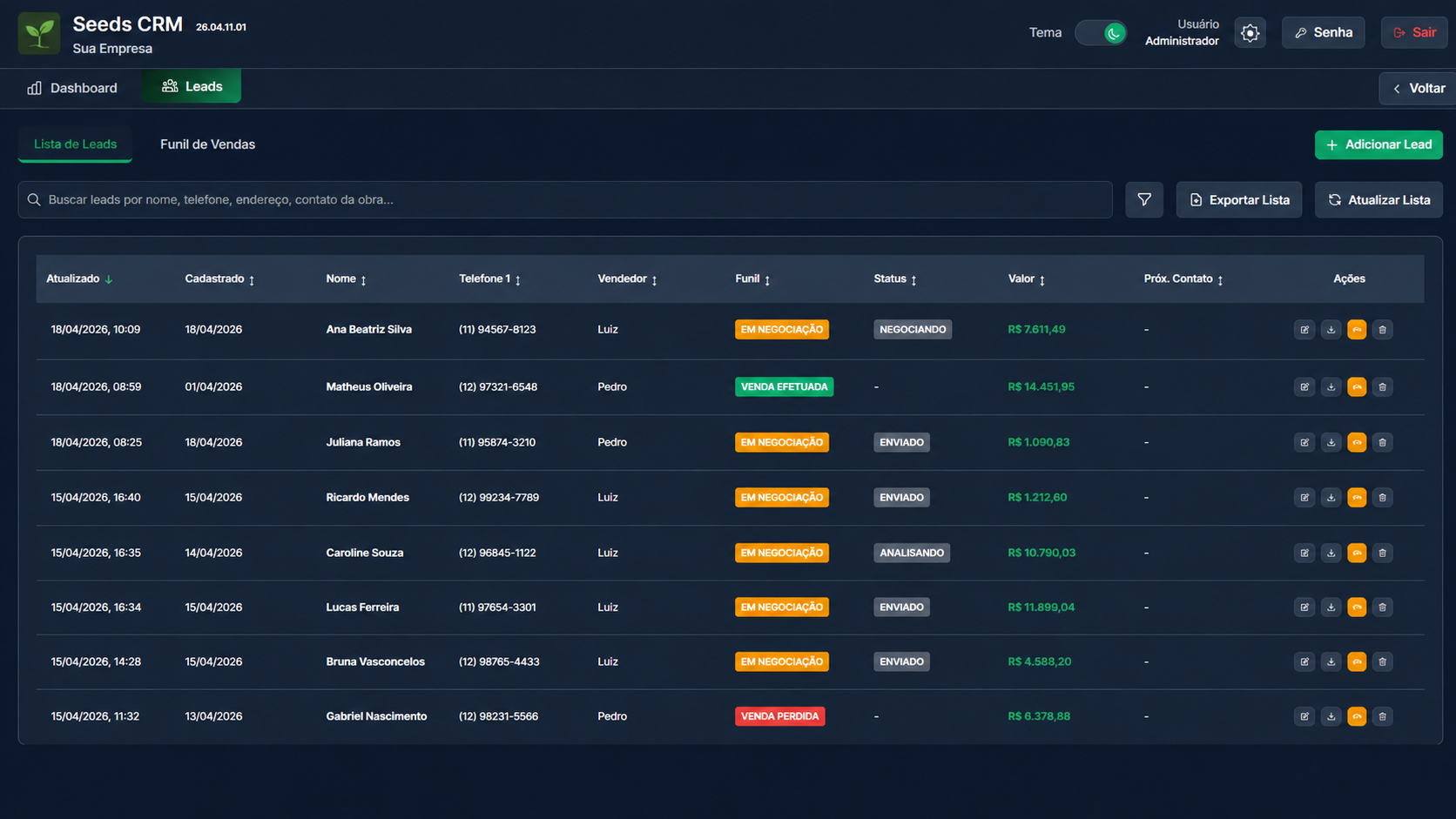
Task: Click the timestamp 15/04/2026, 16:40
Action: click(96, 498)
